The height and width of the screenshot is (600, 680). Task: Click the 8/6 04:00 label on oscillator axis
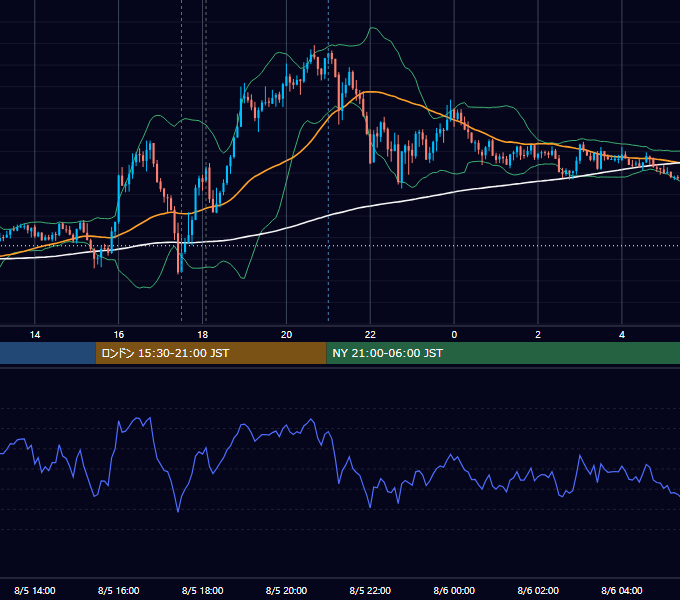tap(622, 590)
